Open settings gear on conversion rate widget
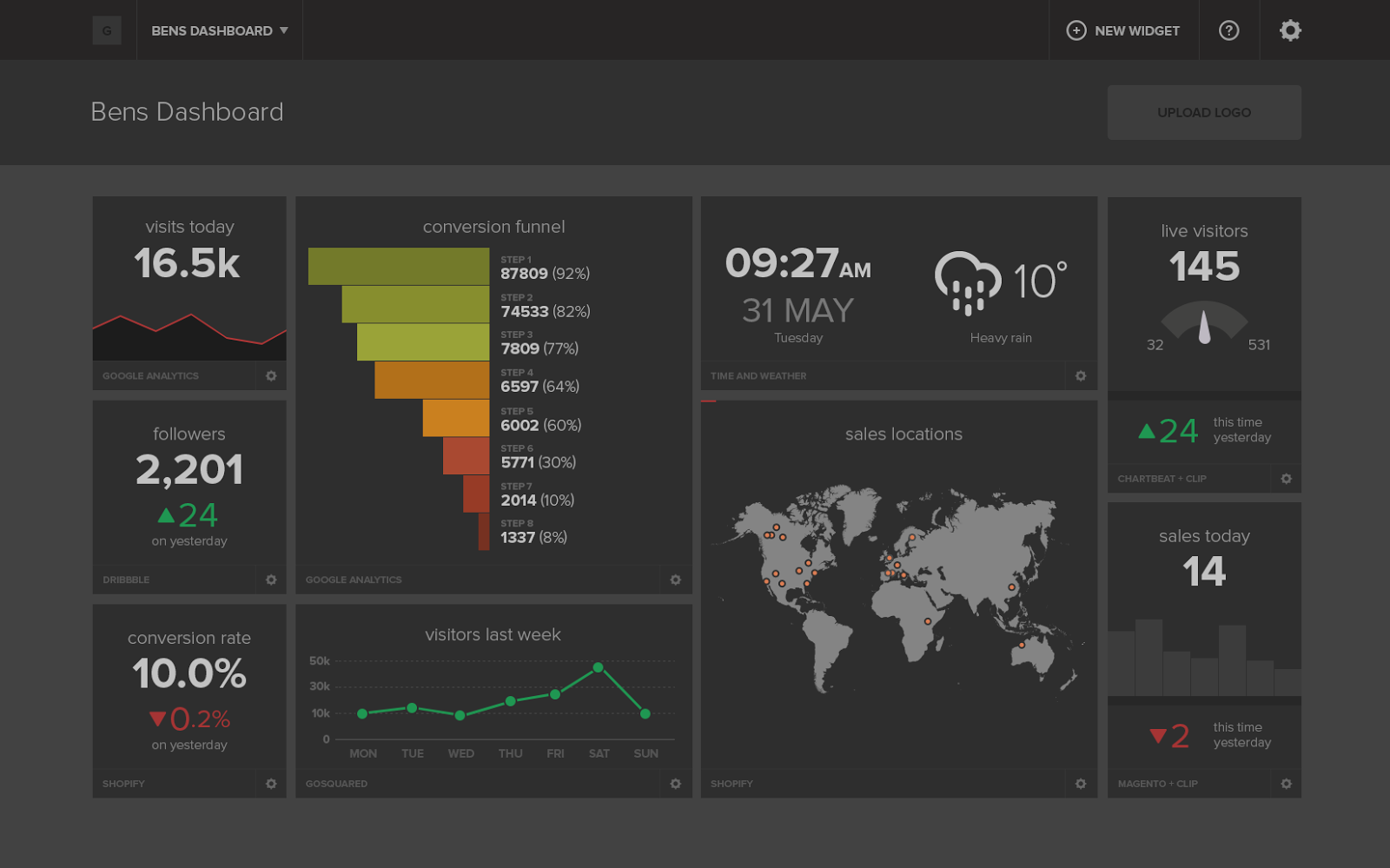Image resolution: width=1390 pixels, height=868 pixels. 271,784
